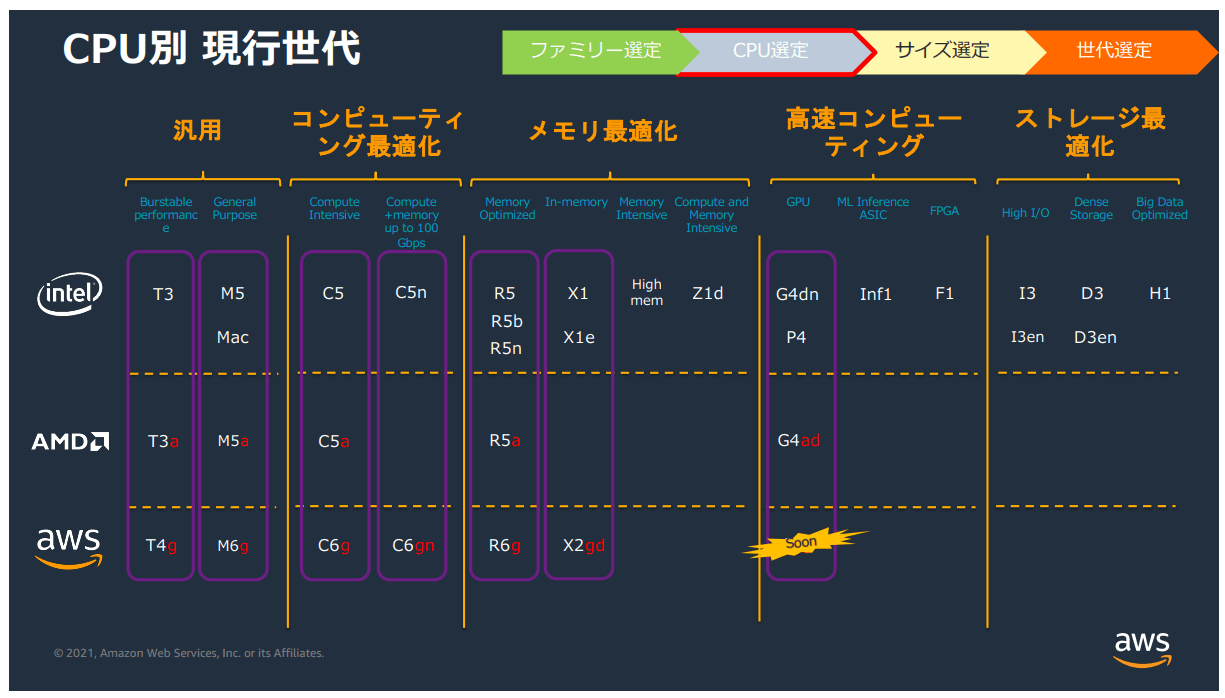The image size is (1225, 698).
Task: Click the M5 instance in Intel row
Action: tap(232, 293)
